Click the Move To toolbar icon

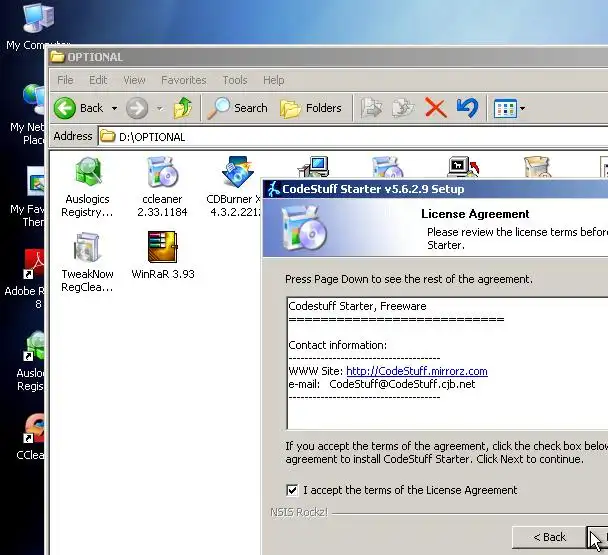click(371, 107)
